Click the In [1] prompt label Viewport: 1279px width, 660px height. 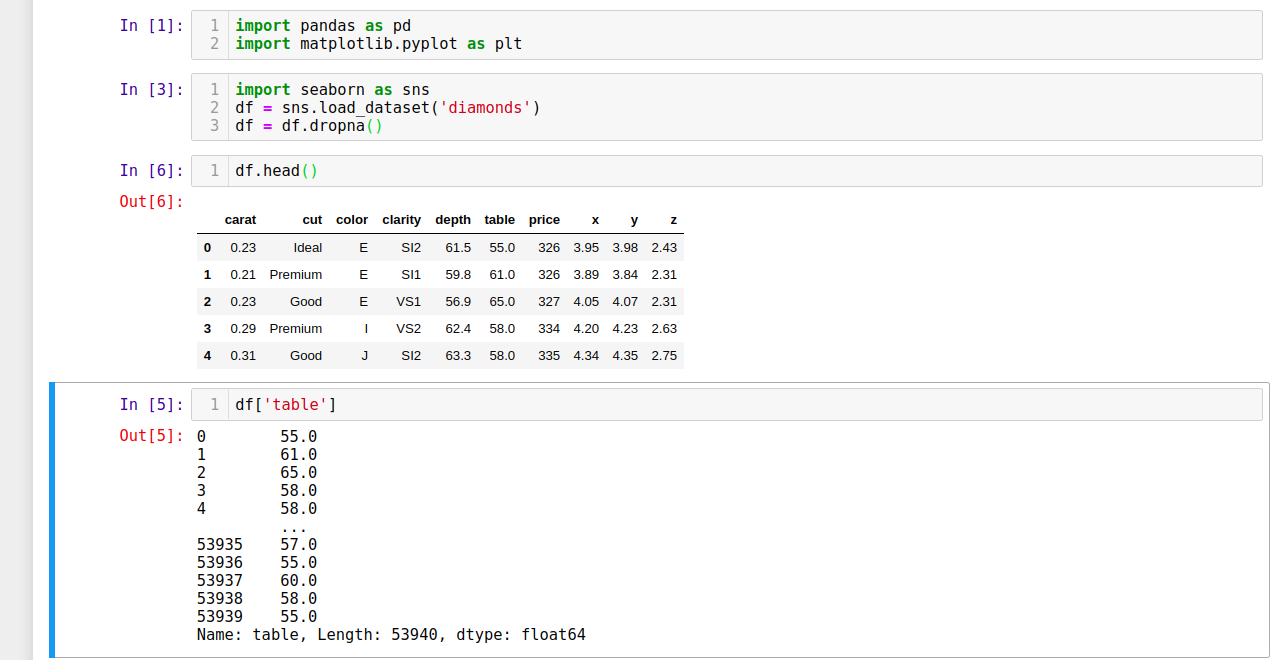pos(151,25)
